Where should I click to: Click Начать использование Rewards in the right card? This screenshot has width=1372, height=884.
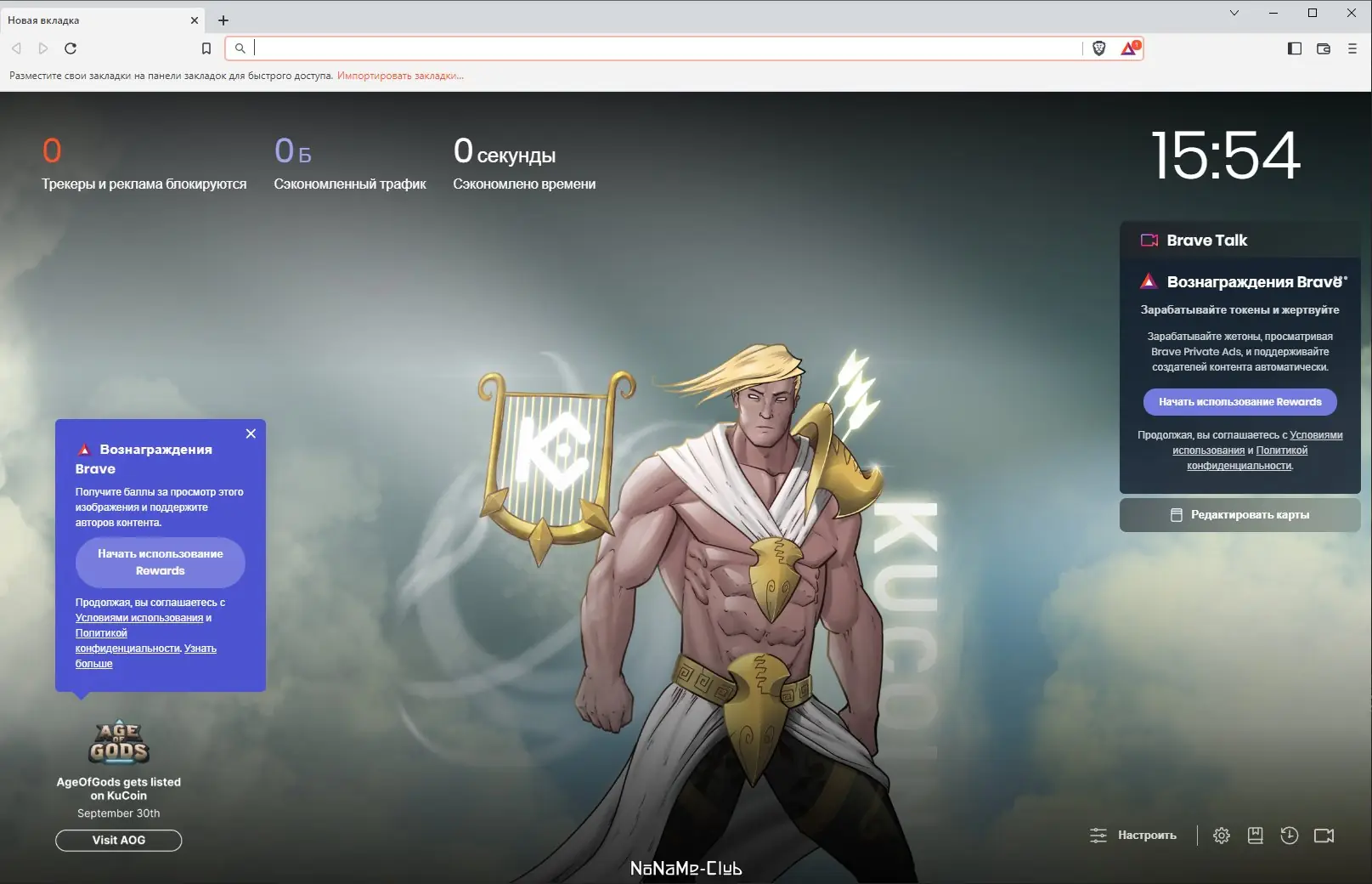pyautogui.click(x=1240, y=402)
